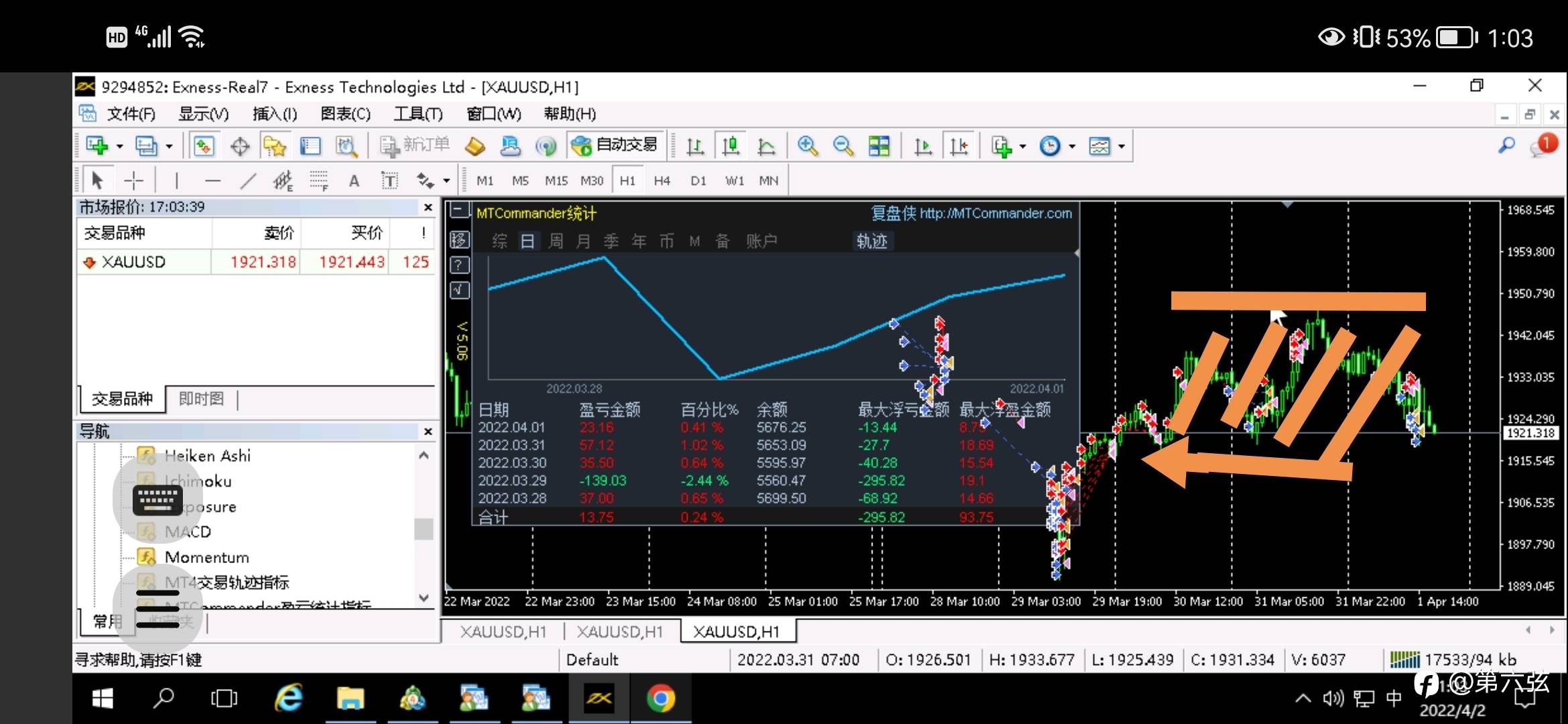Click the navigator panel vertical scrollbar
This screenshot has height=724, width=1568.
(423, 529)
